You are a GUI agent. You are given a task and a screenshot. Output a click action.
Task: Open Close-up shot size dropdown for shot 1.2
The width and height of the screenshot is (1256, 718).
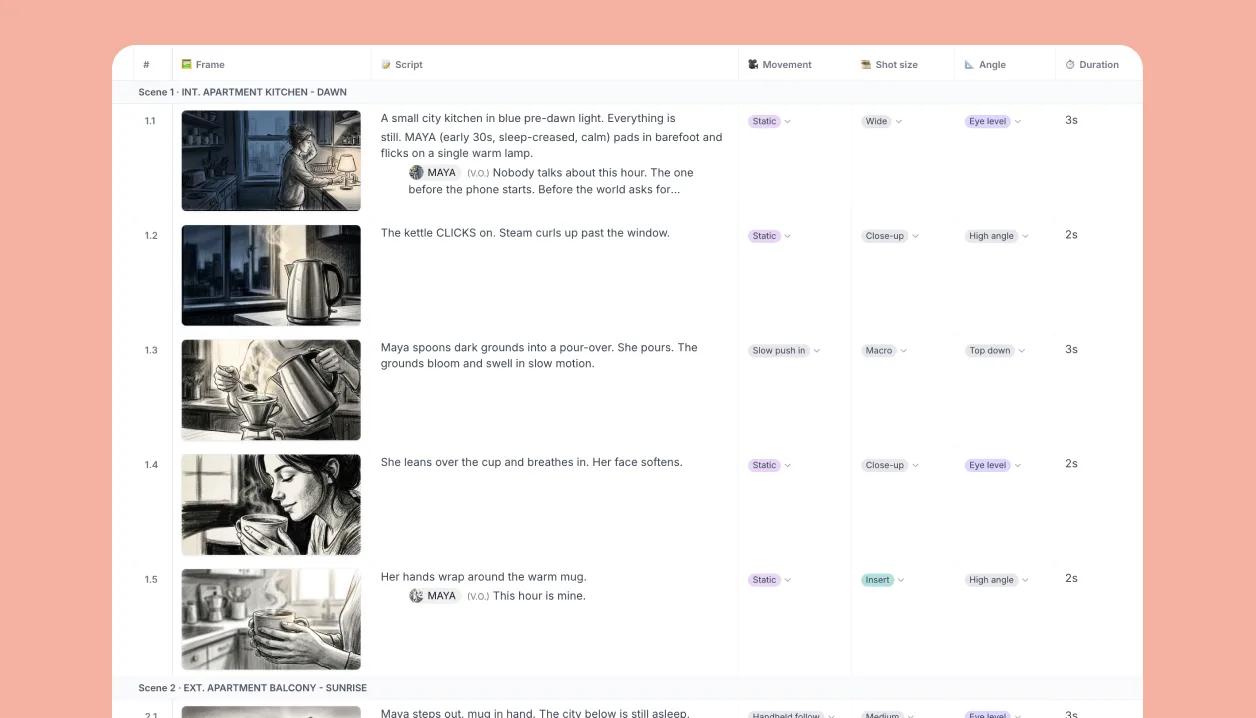pos(890,236)
